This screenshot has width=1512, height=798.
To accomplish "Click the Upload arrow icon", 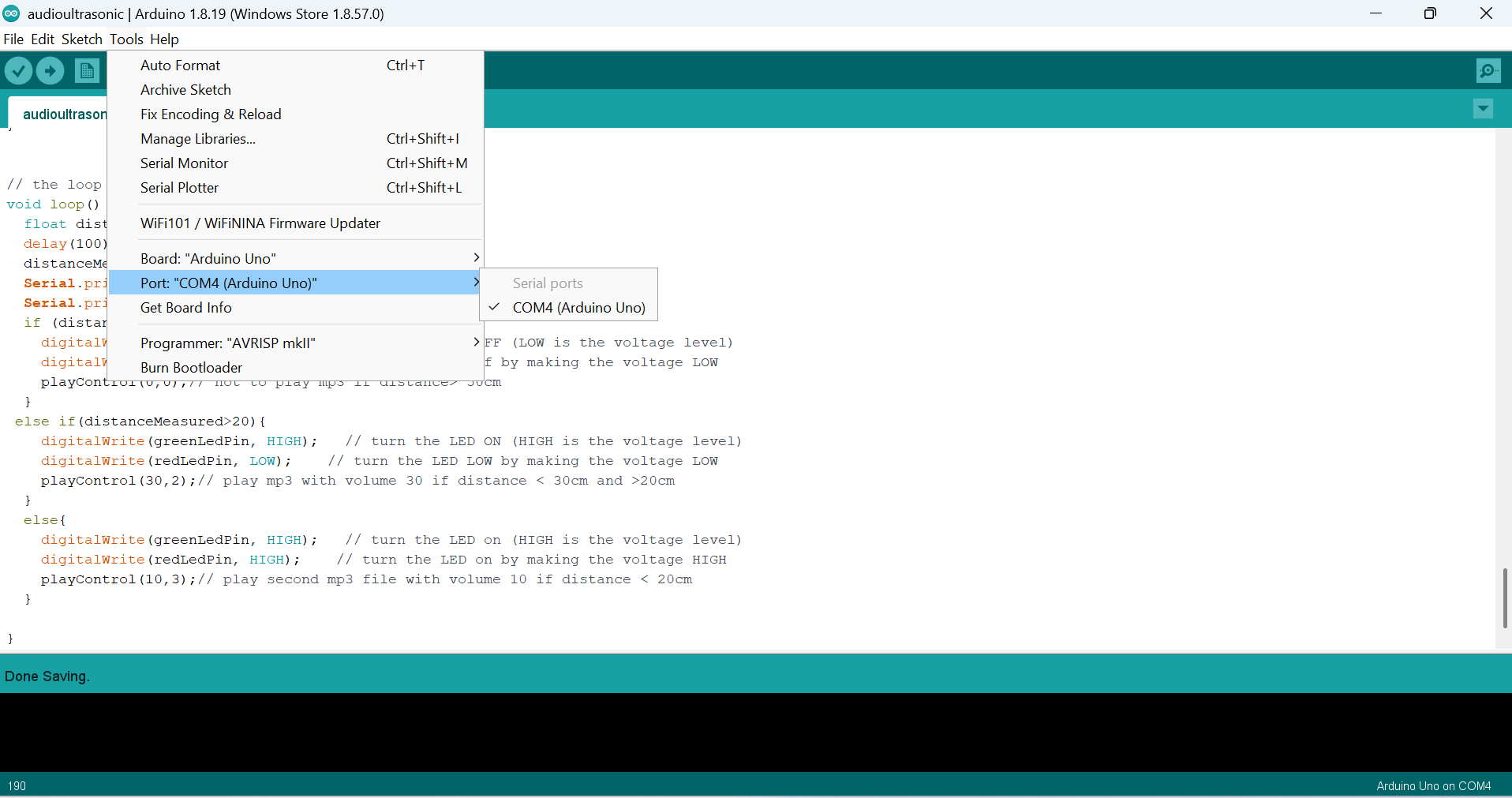I will (x=51, y=71).
